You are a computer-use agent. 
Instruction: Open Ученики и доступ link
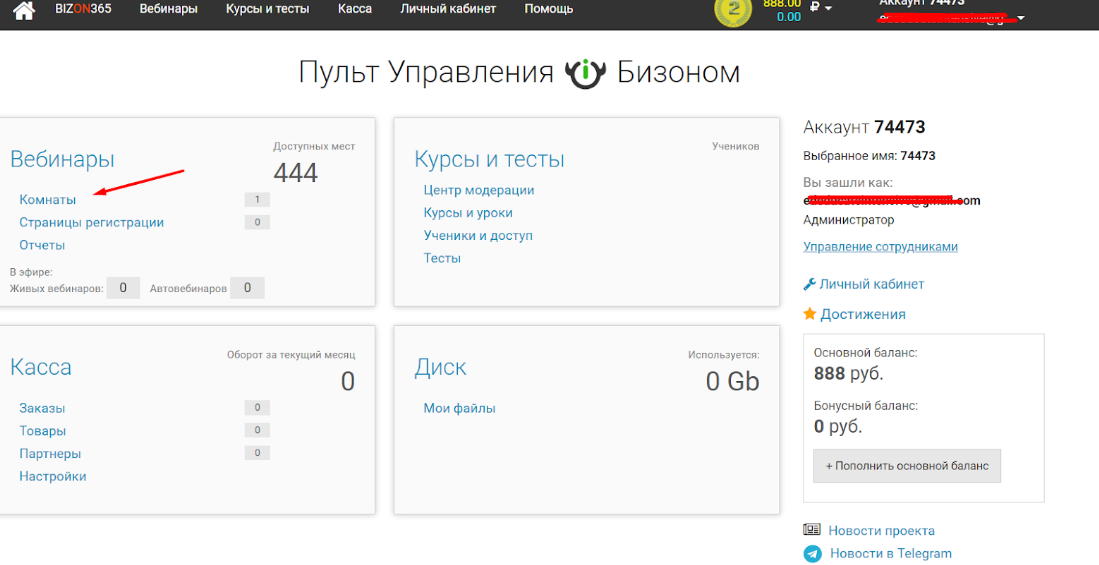(x=478, y=236)
